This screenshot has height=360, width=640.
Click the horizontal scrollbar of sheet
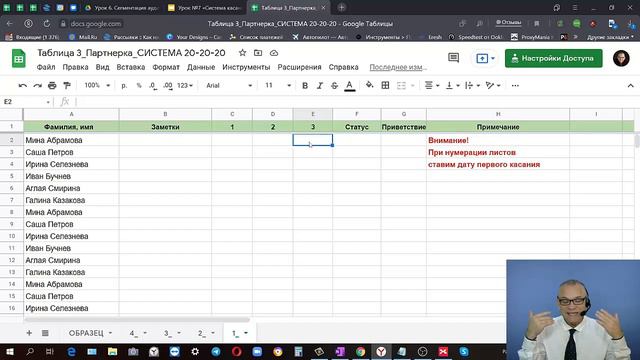click(x=137, y=320)
